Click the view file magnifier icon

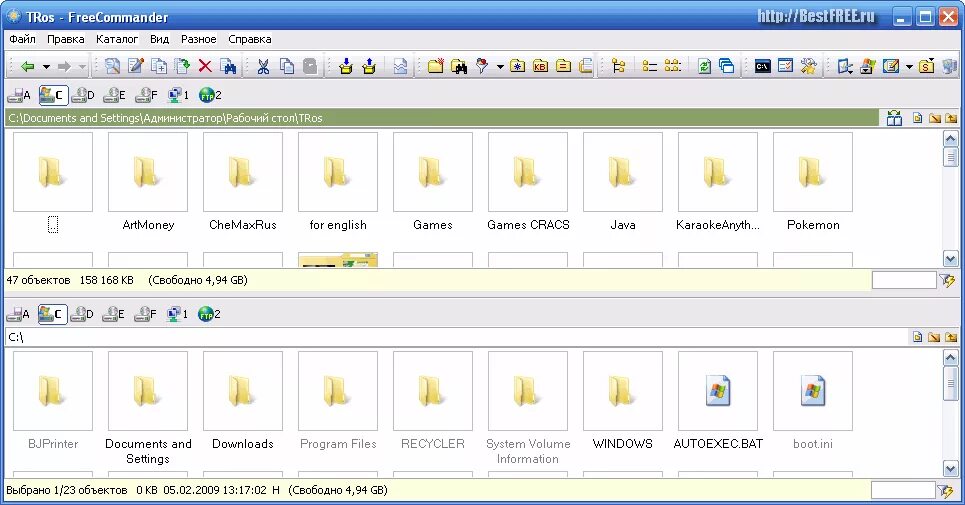112,66
